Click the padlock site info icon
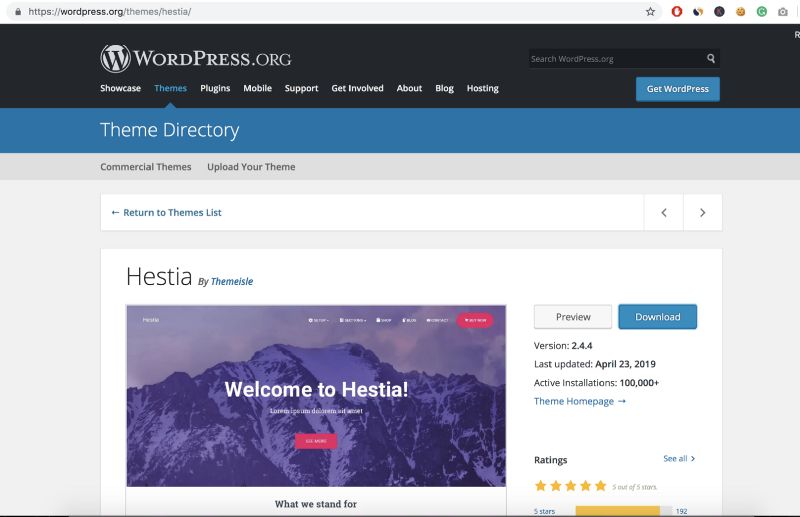800x517 pixels. pos(18,11)
